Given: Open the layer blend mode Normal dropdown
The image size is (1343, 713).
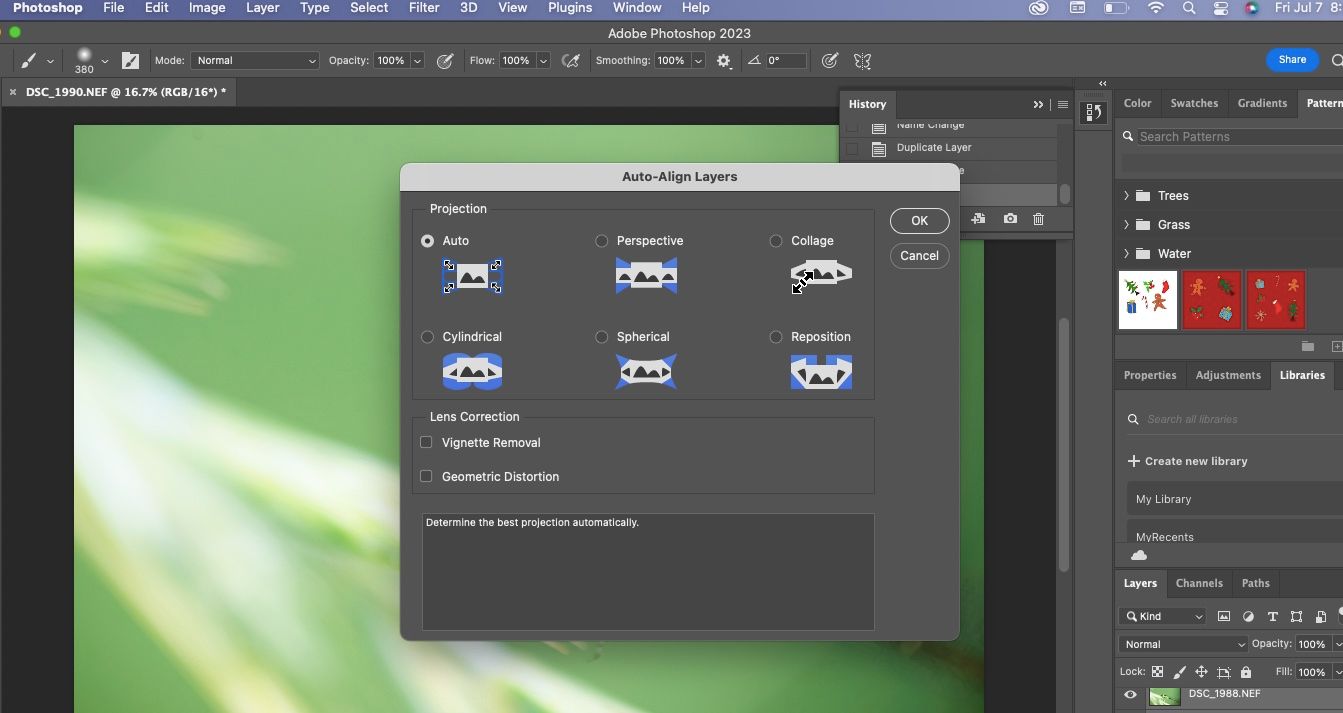Looking at the screenshot, I should (1183, 644).
